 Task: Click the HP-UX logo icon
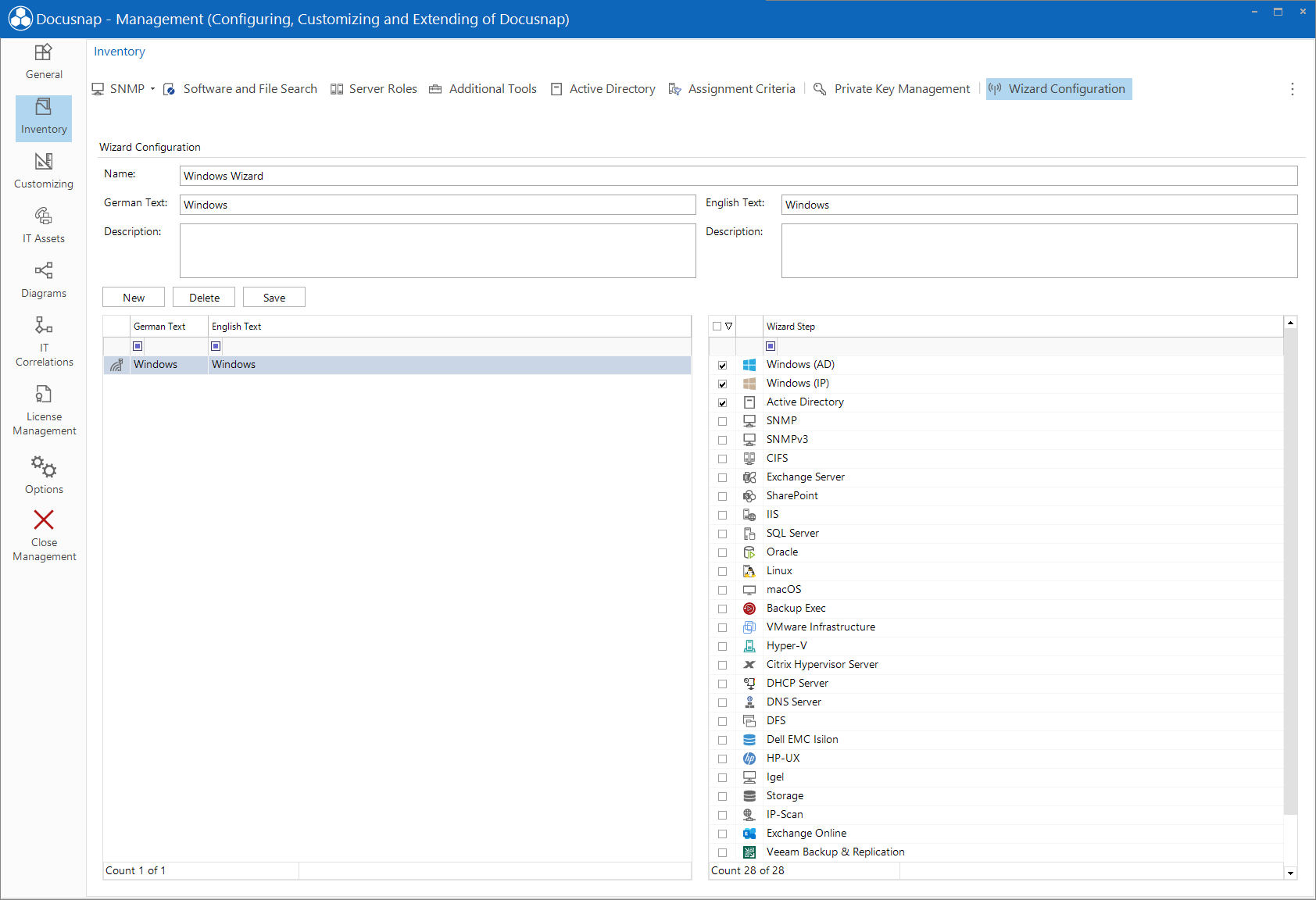click(x=749, y=759)
